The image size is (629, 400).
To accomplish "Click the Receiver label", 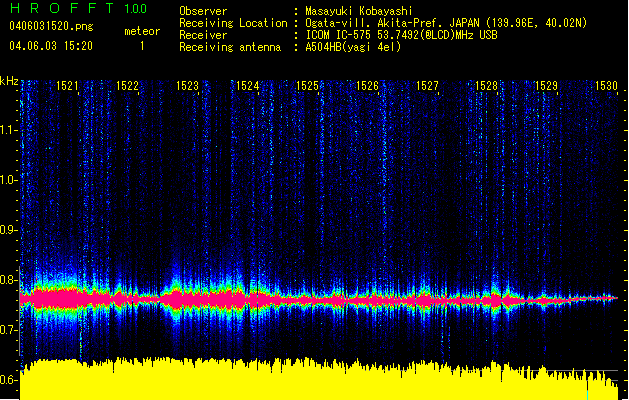I will [203, 35].
